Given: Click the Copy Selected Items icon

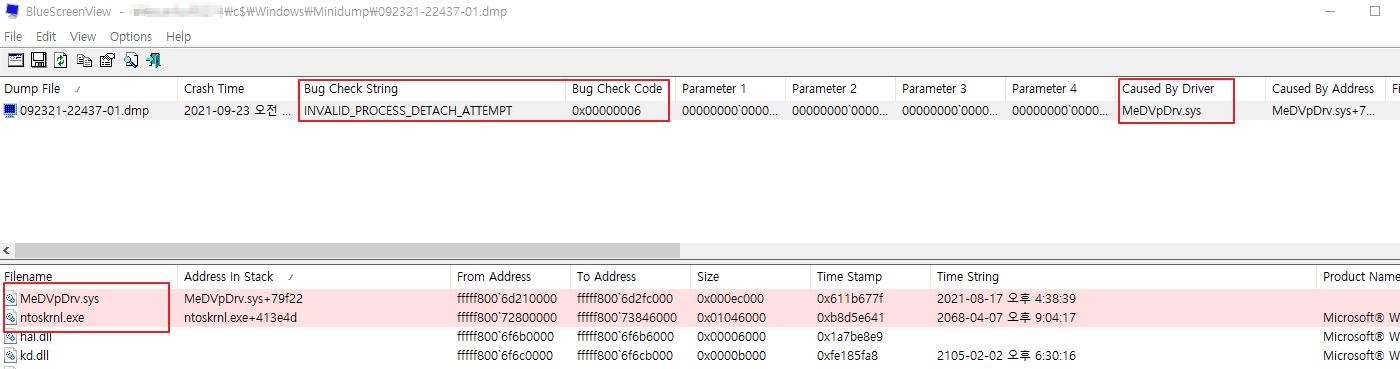Looking at the screenshot, I should pos(84,60).
